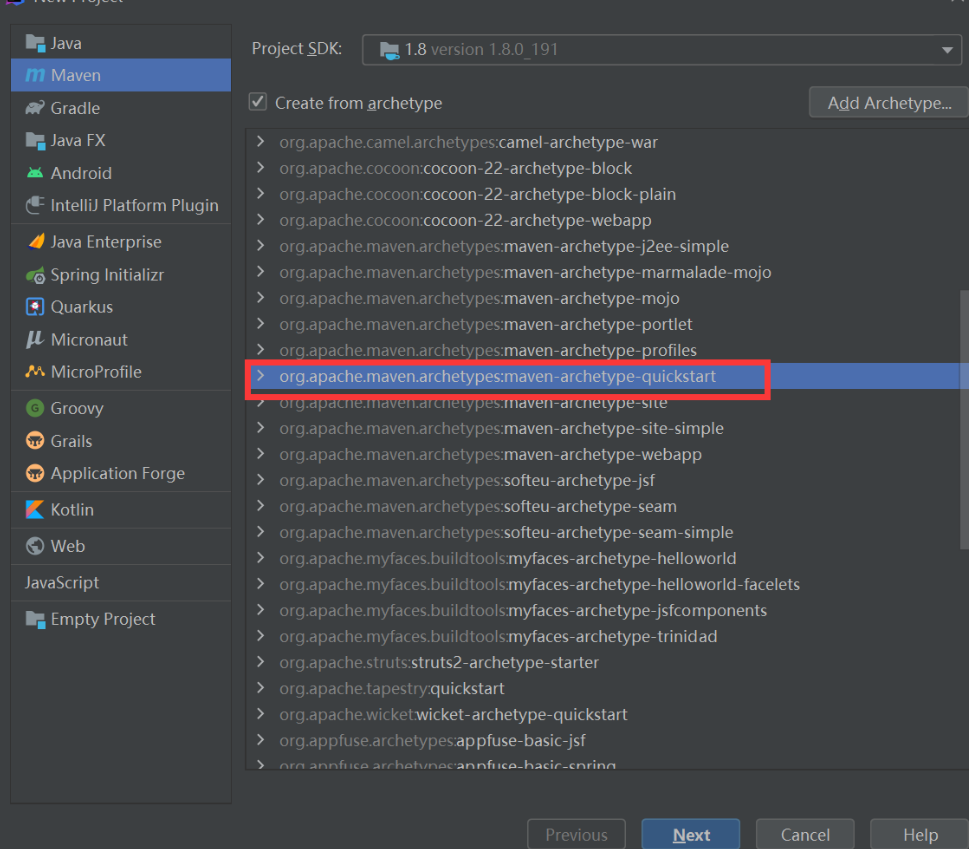Select Empty Project label
Image resolution: width=970 pixels, height=849 pixels.
click(x=103, y=619)
